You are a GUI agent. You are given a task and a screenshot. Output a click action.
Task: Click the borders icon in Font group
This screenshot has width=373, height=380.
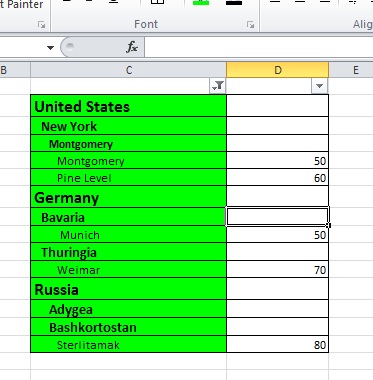point(158,2)
